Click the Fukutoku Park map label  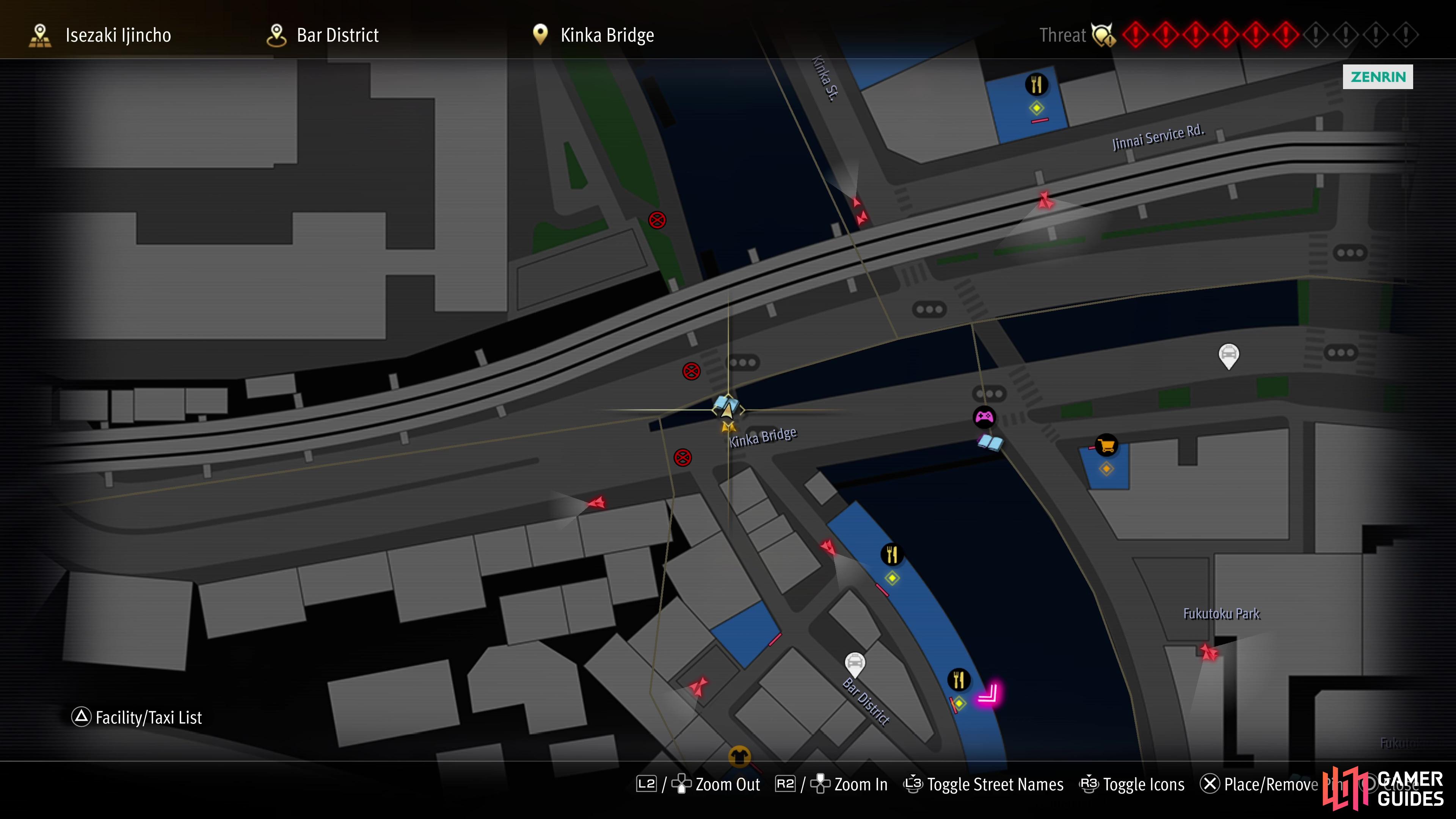1221,614
